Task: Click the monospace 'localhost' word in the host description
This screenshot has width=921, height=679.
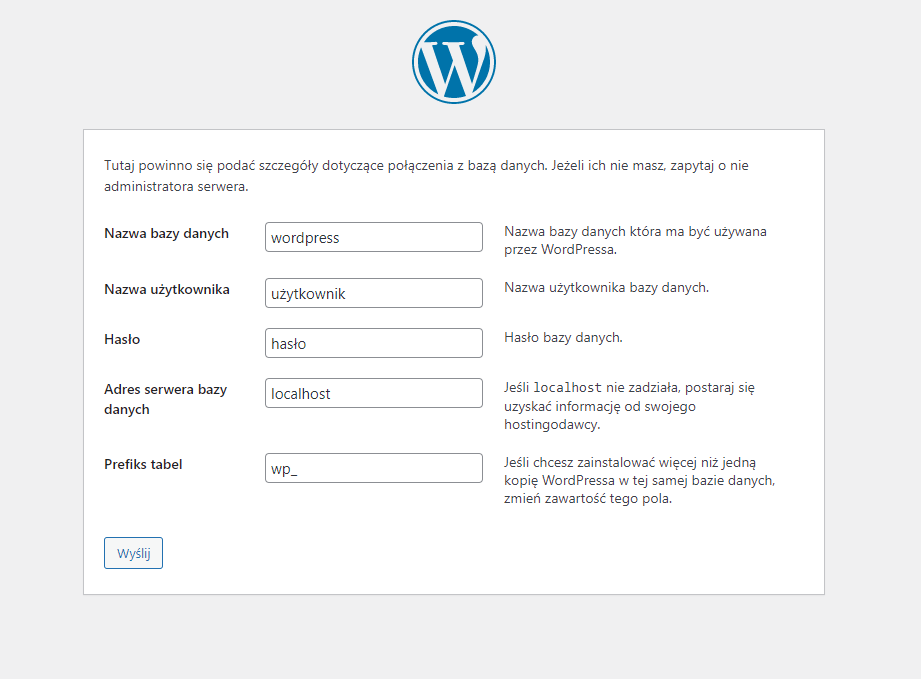Action: [567, 387]
